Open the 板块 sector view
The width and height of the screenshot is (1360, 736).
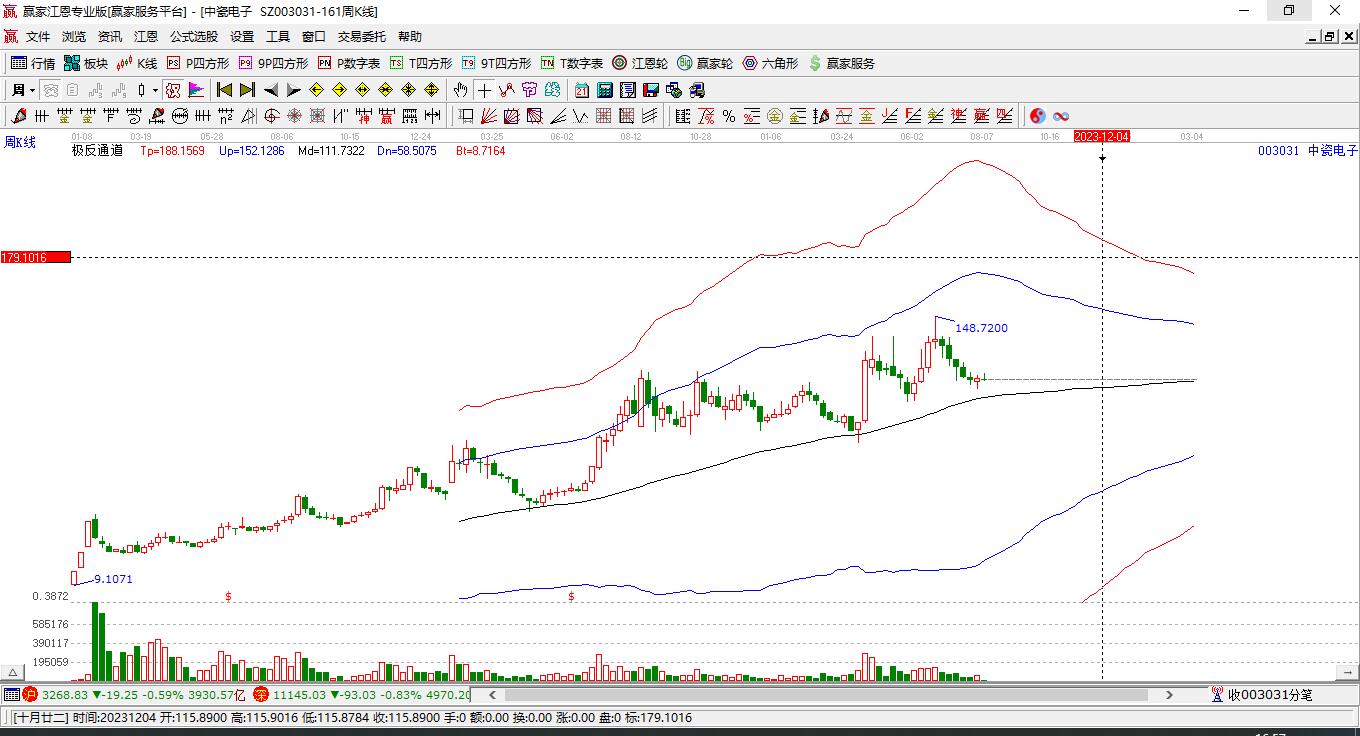pyautogui.click(x=86, y=63)
